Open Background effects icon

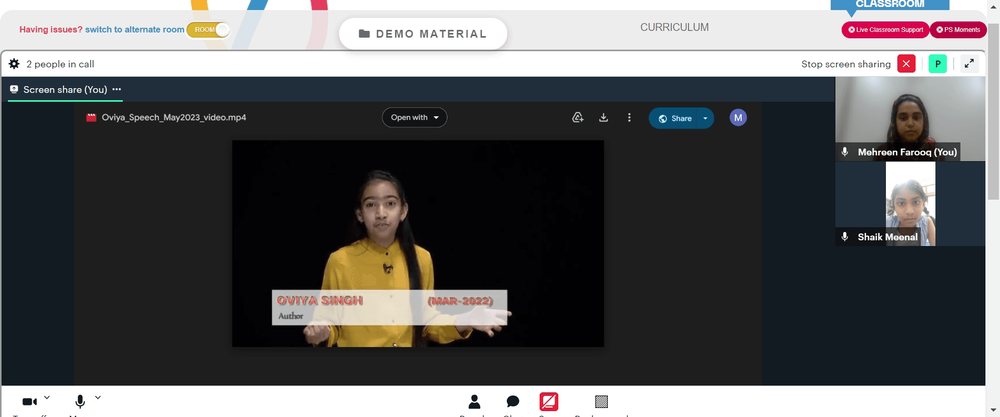click(601, 402)
